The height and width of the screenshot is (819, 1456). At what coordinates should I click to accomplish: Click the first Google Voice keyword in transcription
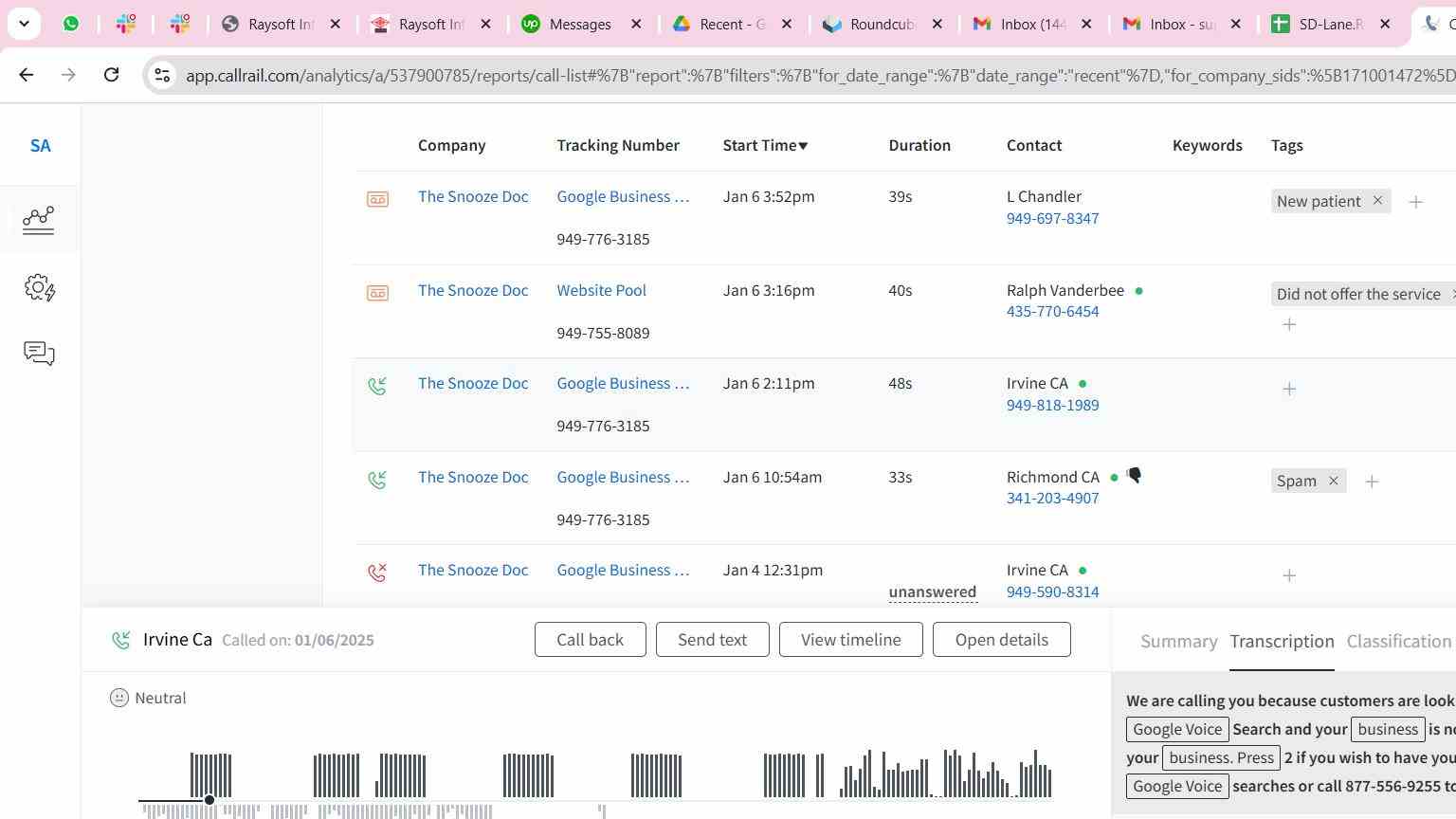tap(1177, 729)
